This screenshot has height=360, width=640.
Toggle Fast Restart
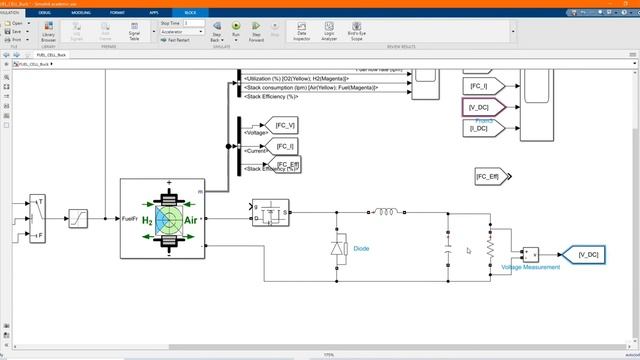(x=175, y=40)
